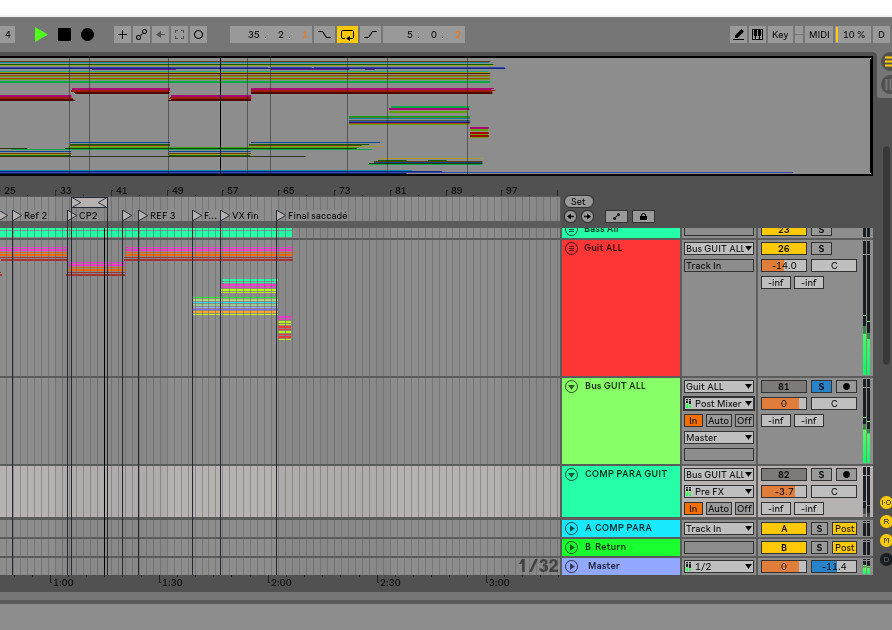This screenshot has width=892, height=630.
Task: Open Key Map Mode
Action: tap(779, 35)
